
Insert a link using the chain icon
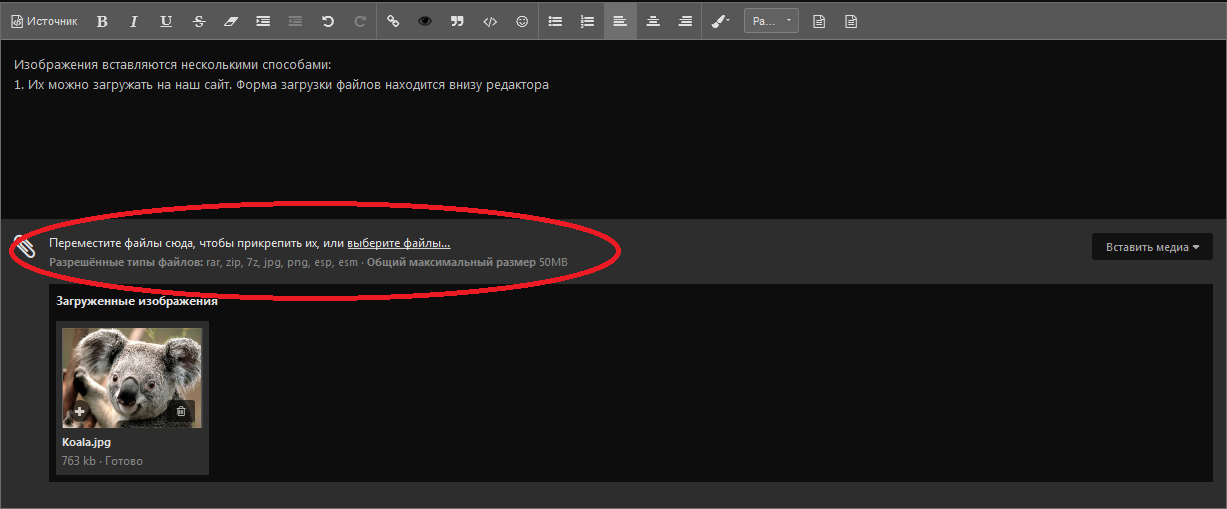(x=393, y=21)
